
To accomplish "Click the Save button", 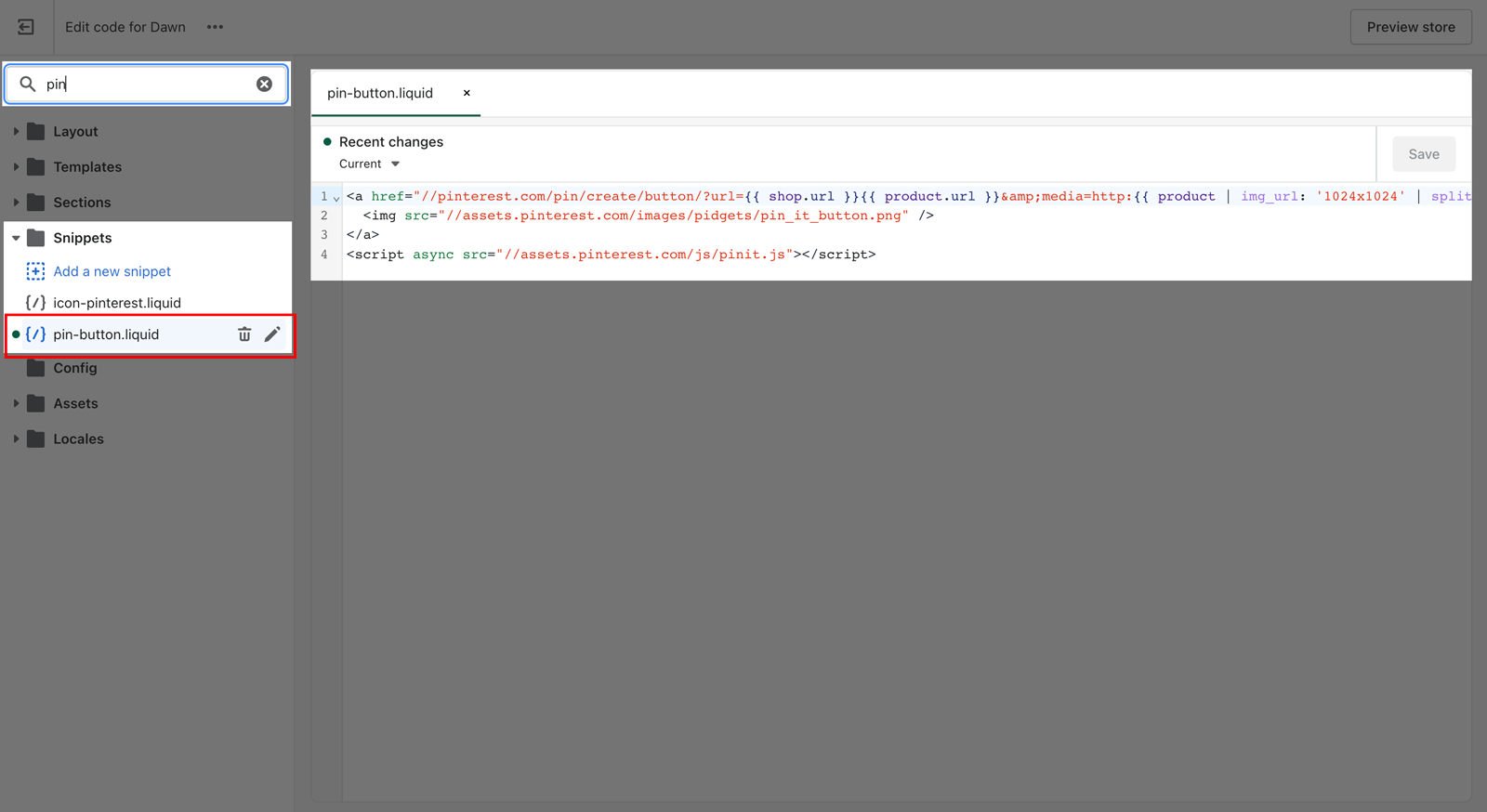I will [1423, 154].
